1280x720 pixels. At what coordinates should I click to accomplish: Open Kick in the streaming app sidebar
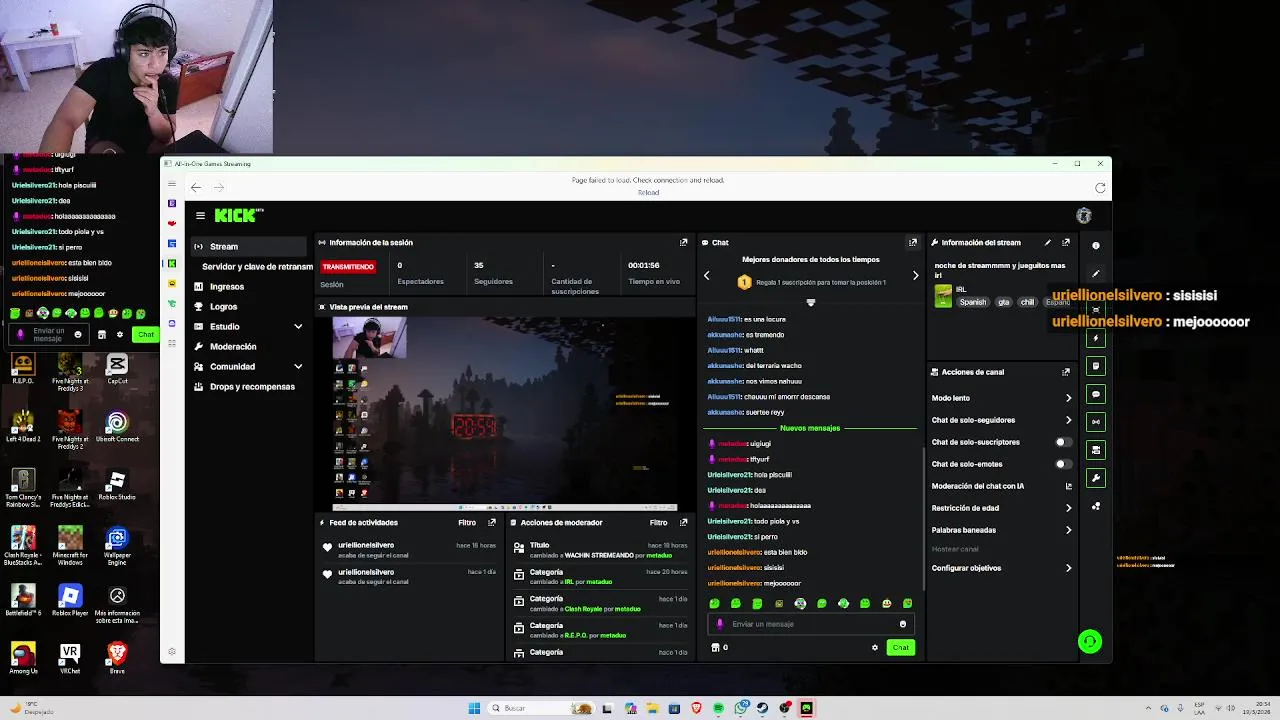(172, 263)
